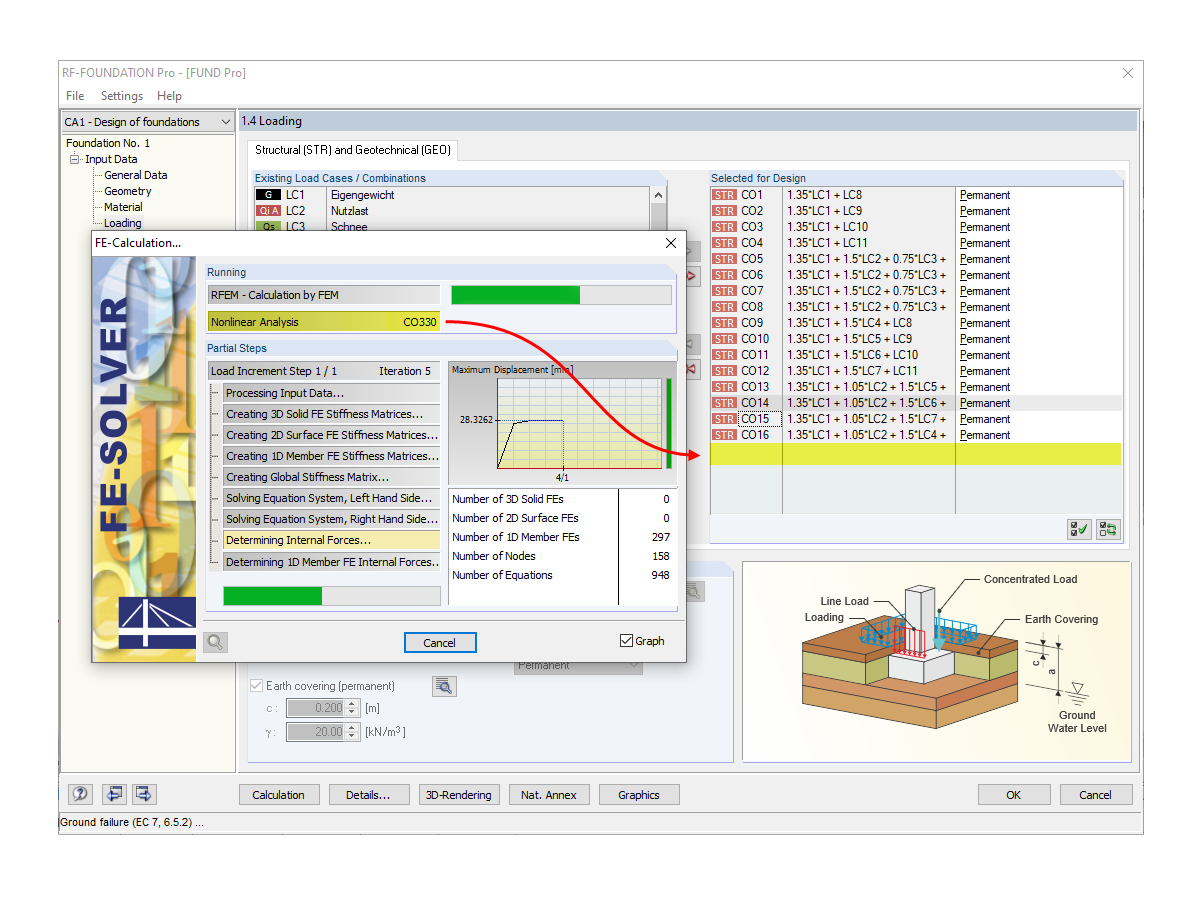
Task: Select all combinations via green checkmark icon
Action: click(1078, 528)
